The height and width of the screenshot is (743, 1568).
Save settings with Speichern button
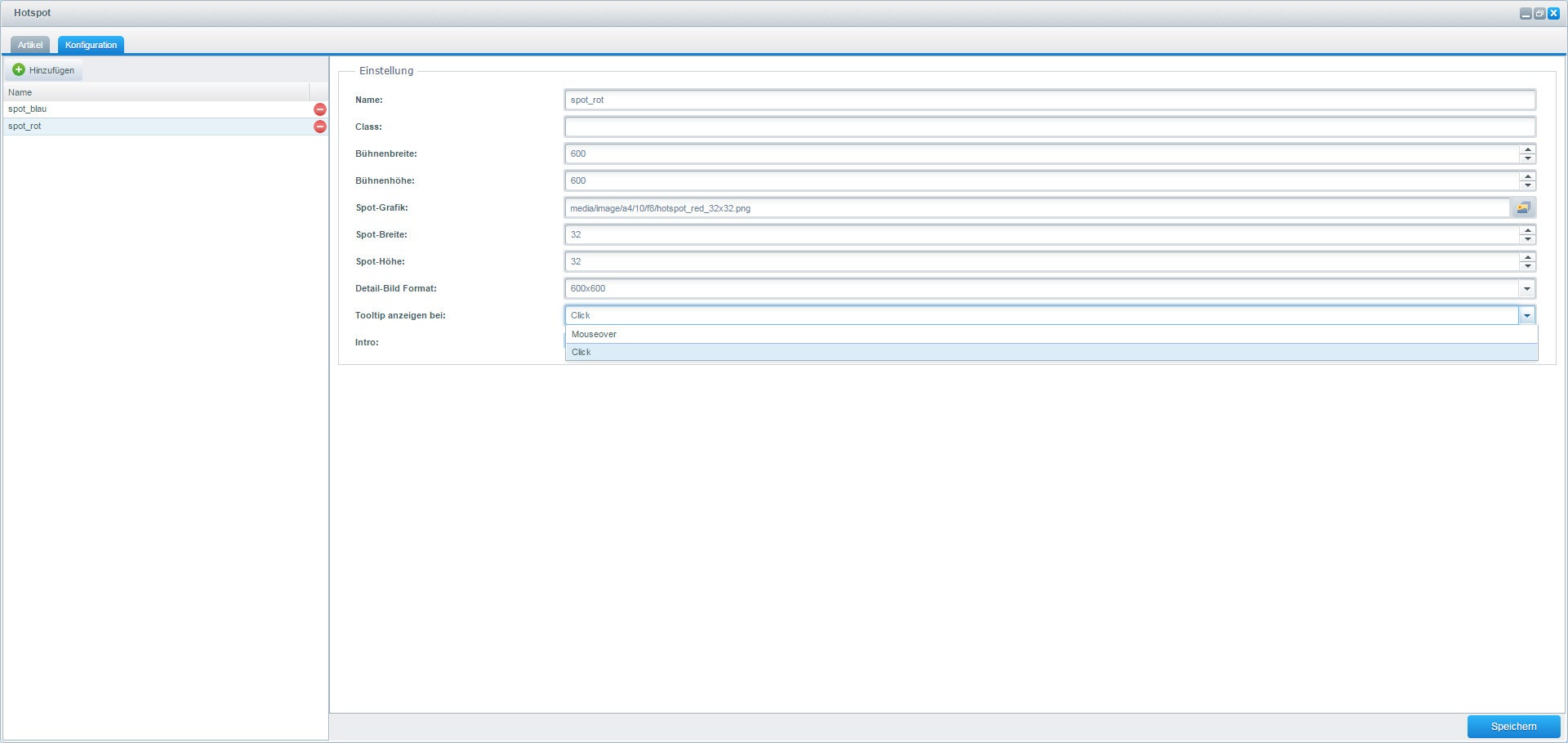pos(1513,727)
